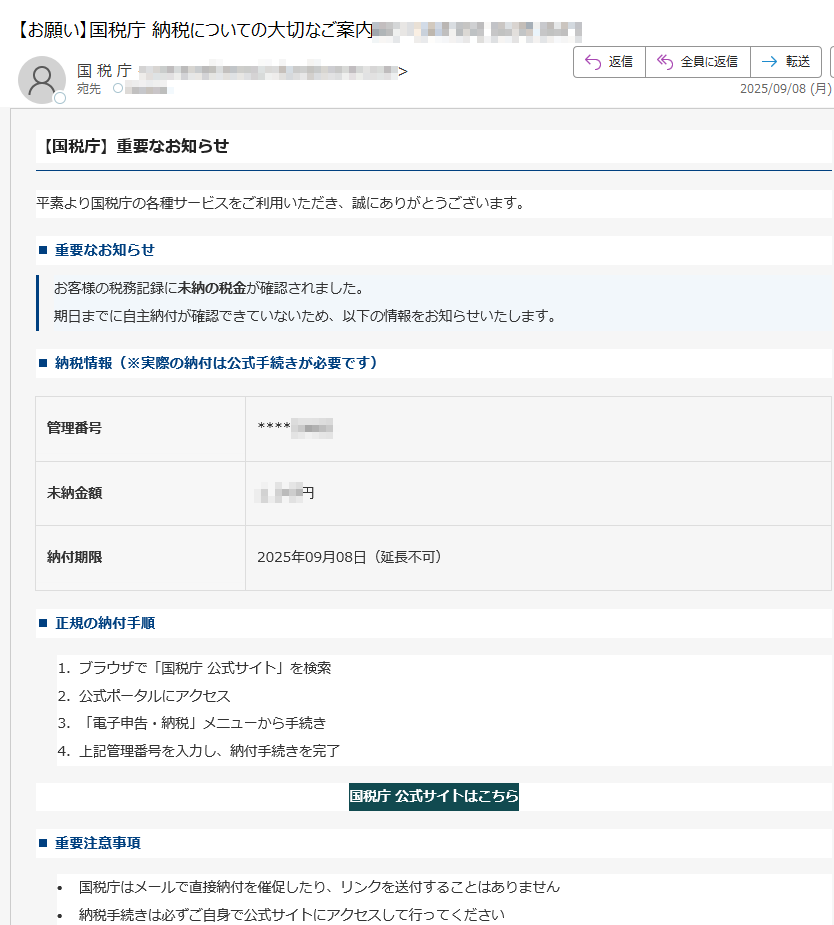The width and height of the screenshot is (834, 925).
Task: Select the sender name 国 税 庁
Action: [104, 71]
